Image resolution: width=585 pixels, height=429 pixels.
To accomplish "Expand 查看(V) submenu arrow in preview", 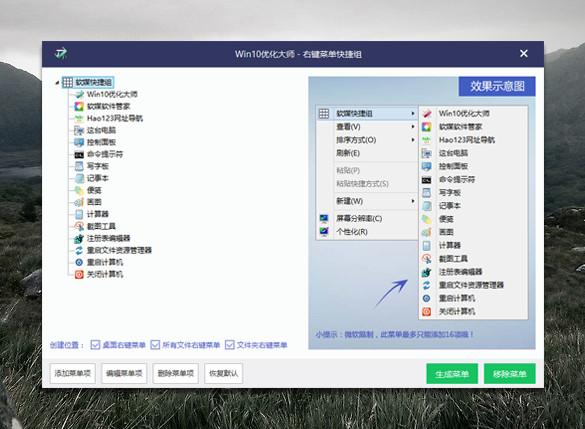I will coord(413,126).
